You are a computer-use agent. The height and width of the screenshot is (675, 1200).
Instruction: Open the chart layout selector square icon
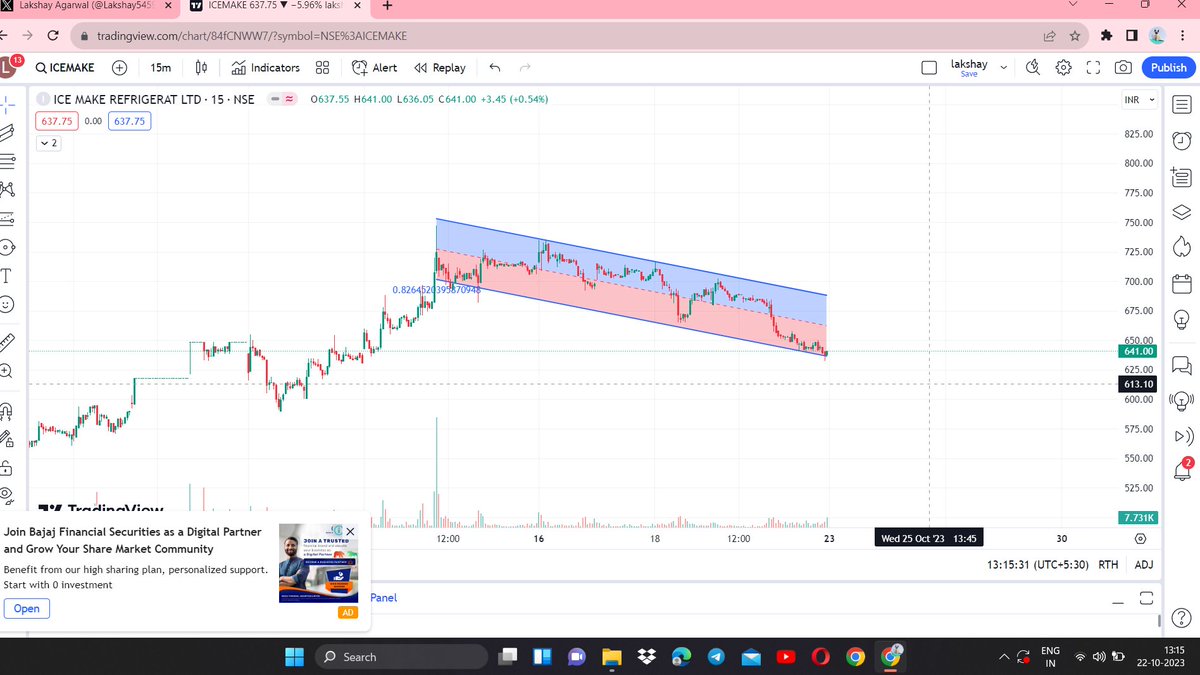[x=929, y=68]
